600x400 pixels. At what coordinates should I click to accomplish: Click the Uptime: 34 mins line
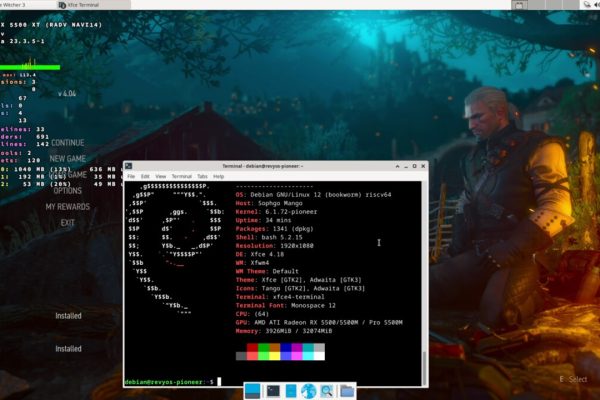tap(263, 220)
